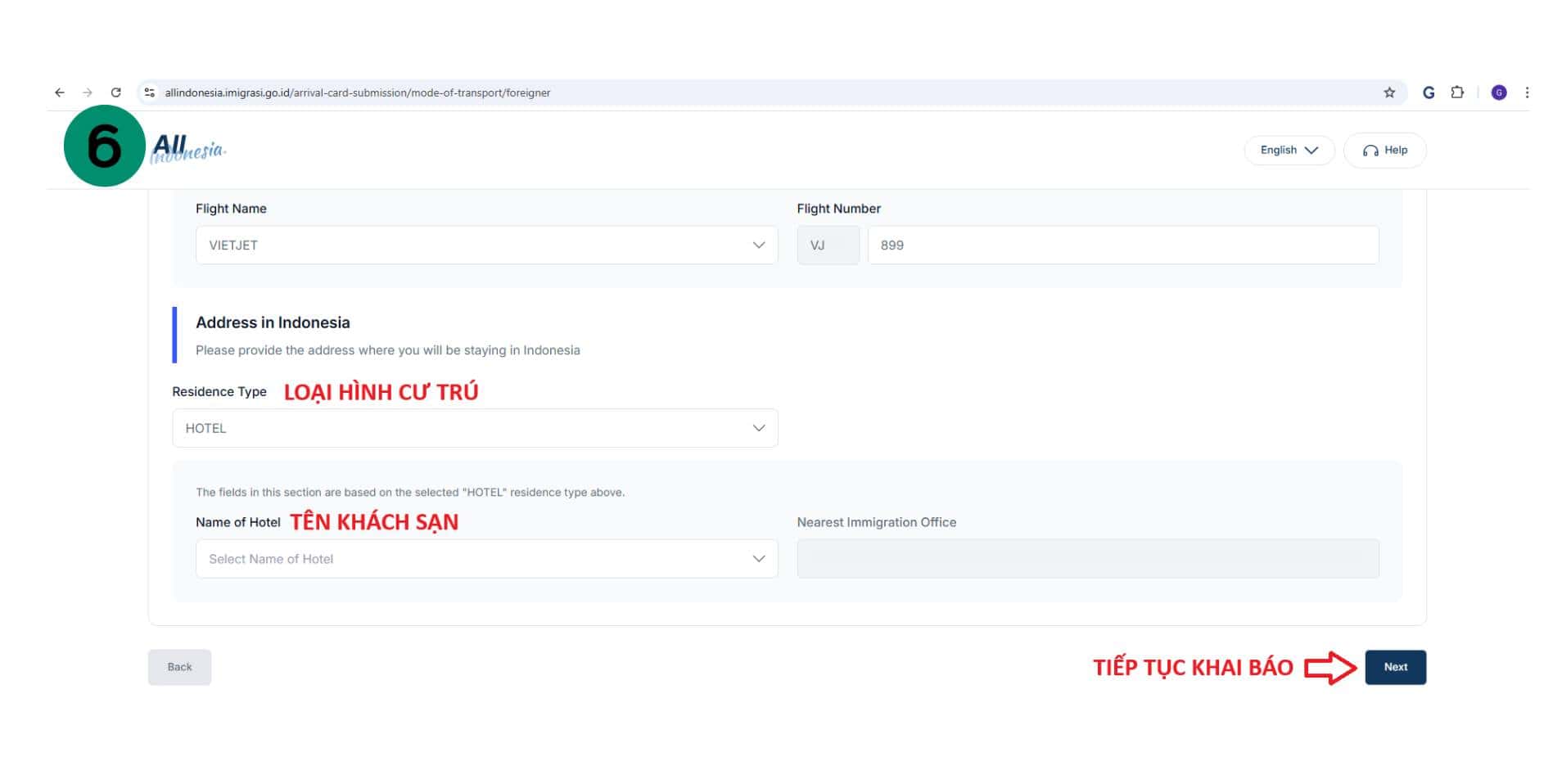Click the All Indonesia logo
The width and height of the screenshot is (1553, 784).
click(188, 150)
